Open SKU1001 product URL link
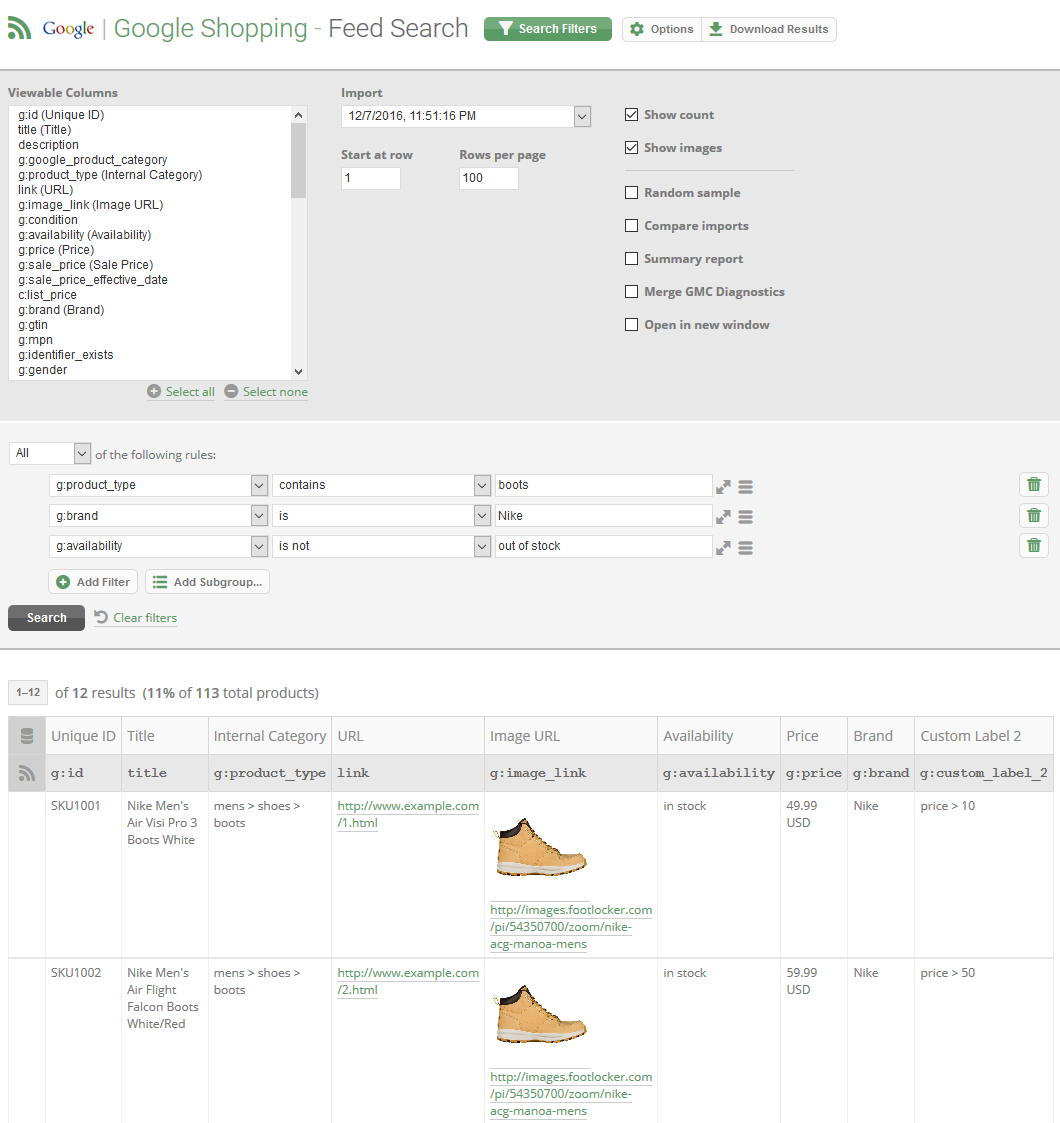 tap(408, 814)
